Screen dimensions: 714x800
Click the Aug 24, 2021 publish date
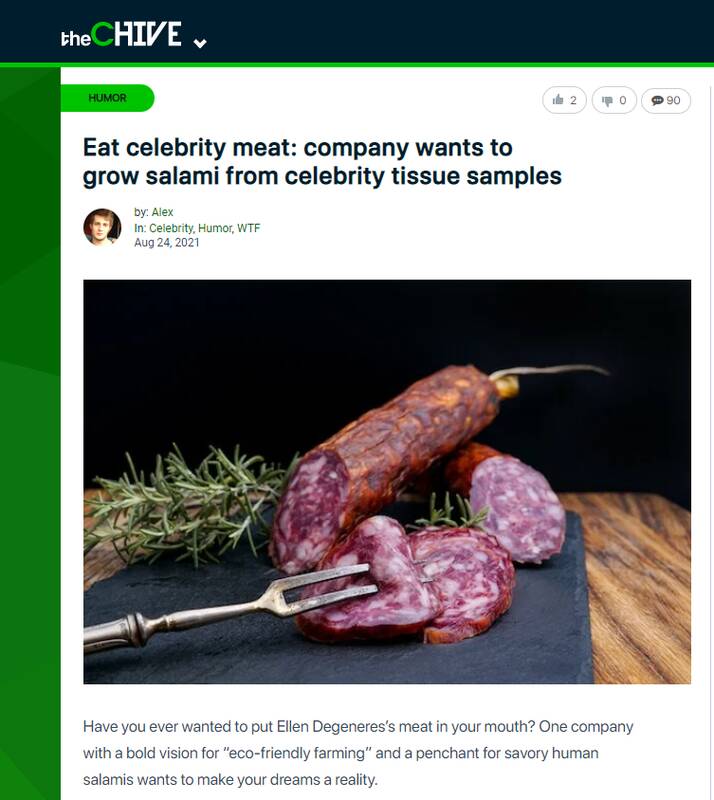166,242
